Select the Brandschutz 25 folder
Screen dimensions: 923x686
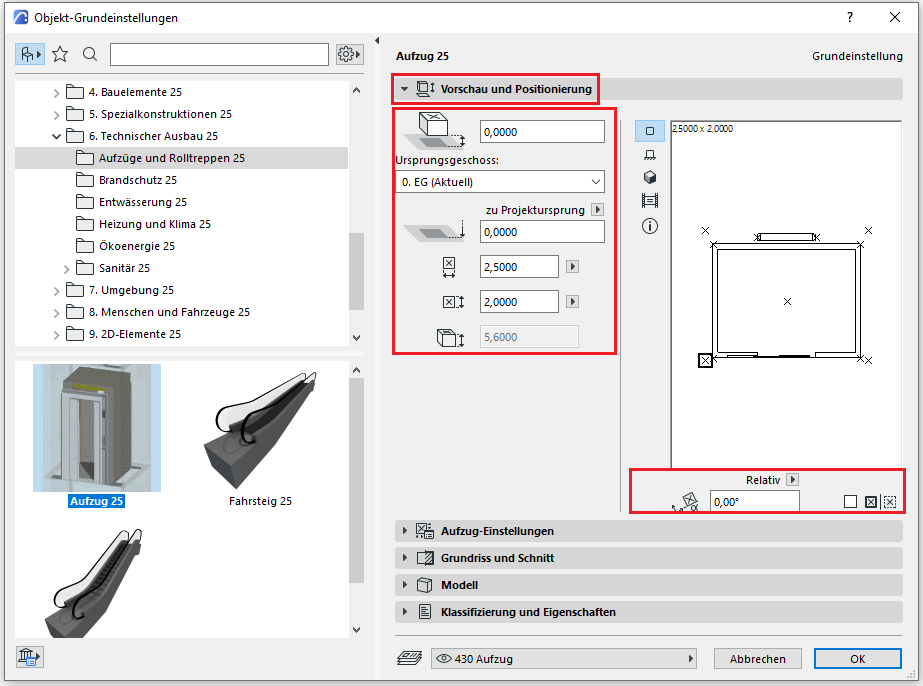pyautogui.click(x=137, y=180)
